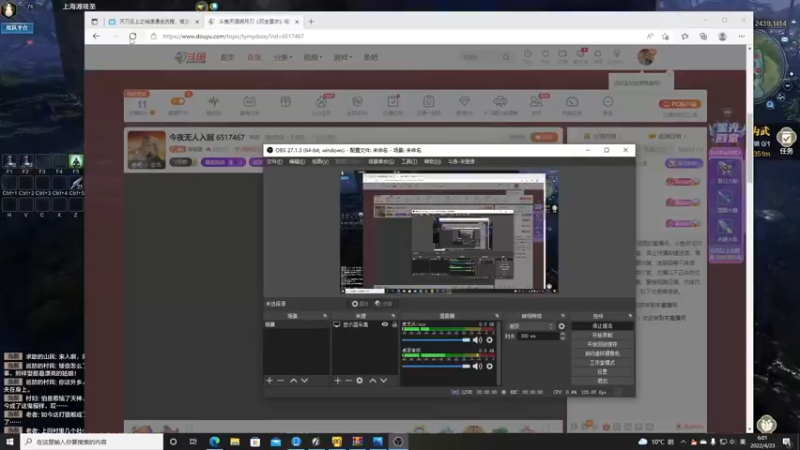Open Douyu games dropdown in navigation
The width and height of the screenshot is (800, 450).
(342, 57)
